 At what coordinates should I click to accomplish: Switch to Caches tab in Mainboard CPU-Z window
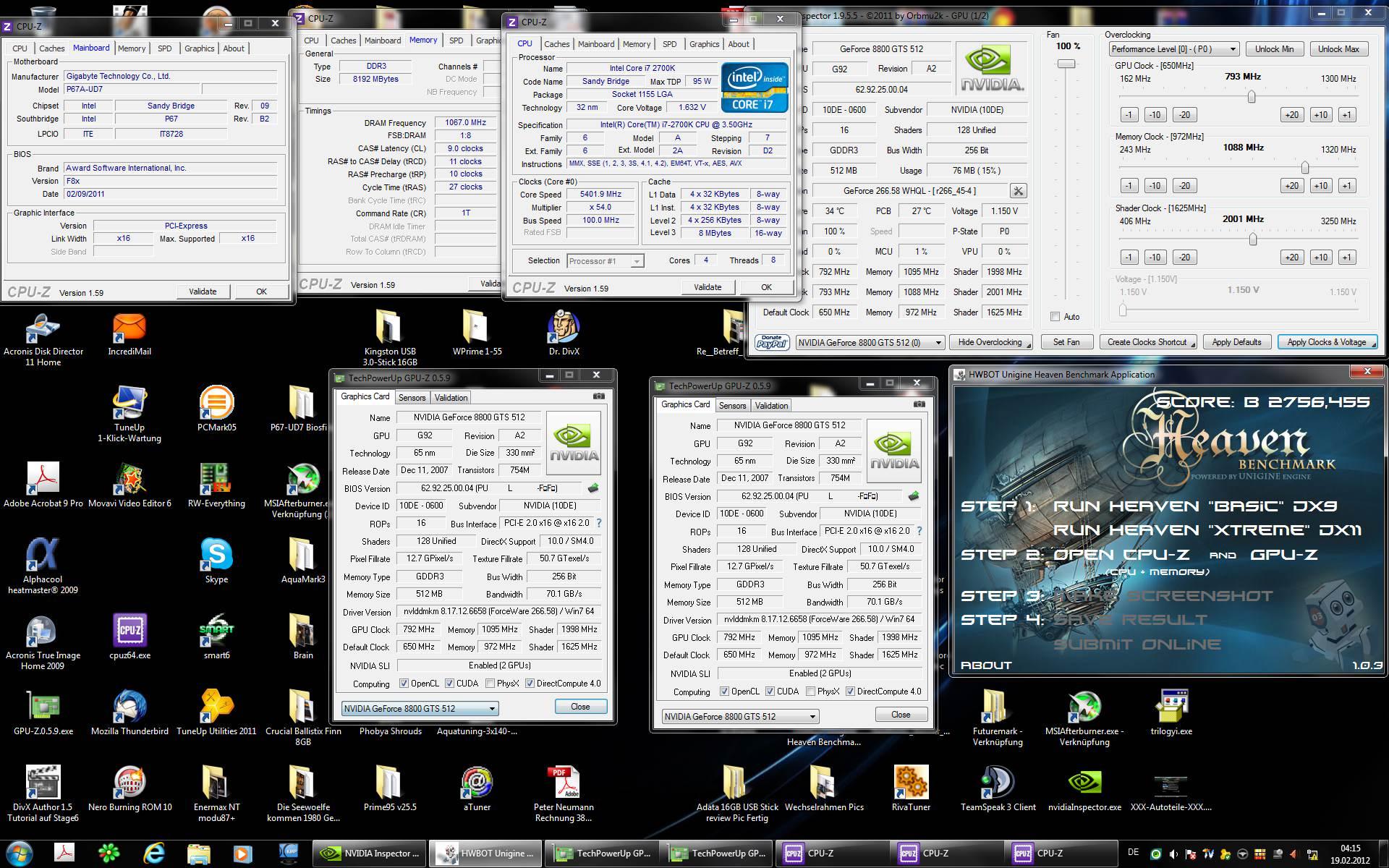51,48
